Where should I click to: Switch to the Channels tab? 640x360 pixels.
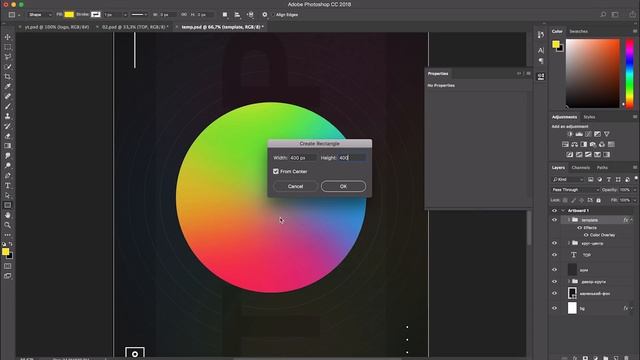coord(580,168)
